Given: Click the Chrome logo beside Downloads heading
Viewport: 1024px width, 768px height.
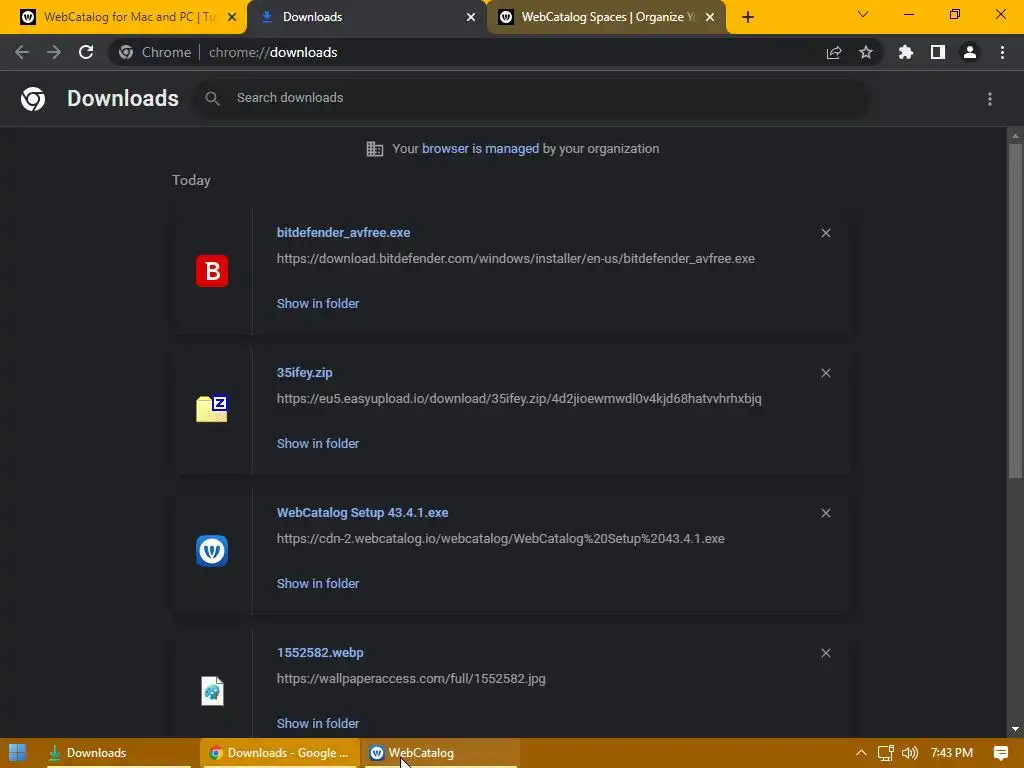Looking at the screenshot, I should 33,99.
